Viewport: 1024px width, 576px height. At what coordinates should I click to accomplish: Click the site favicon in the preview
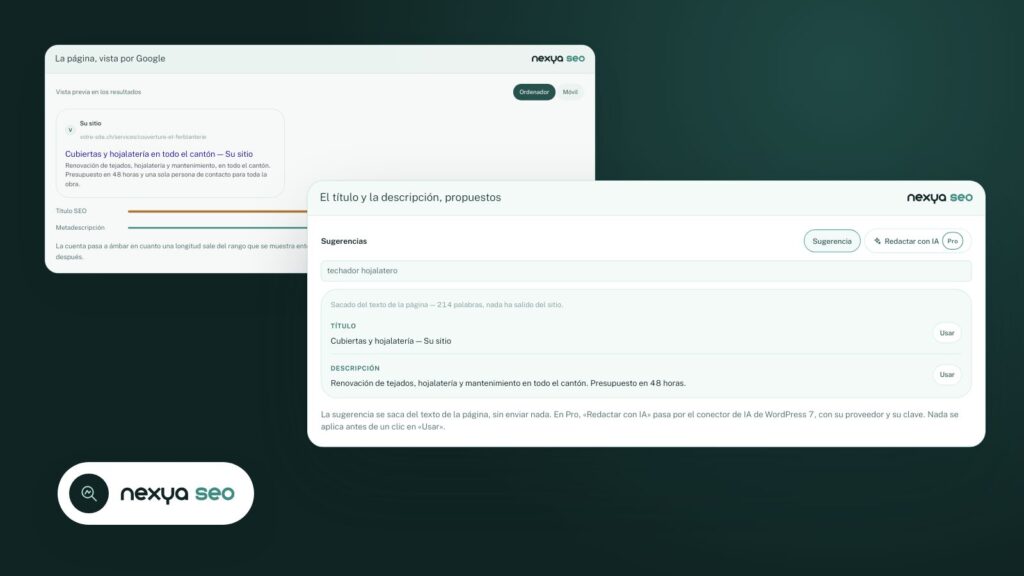[70, 130]
